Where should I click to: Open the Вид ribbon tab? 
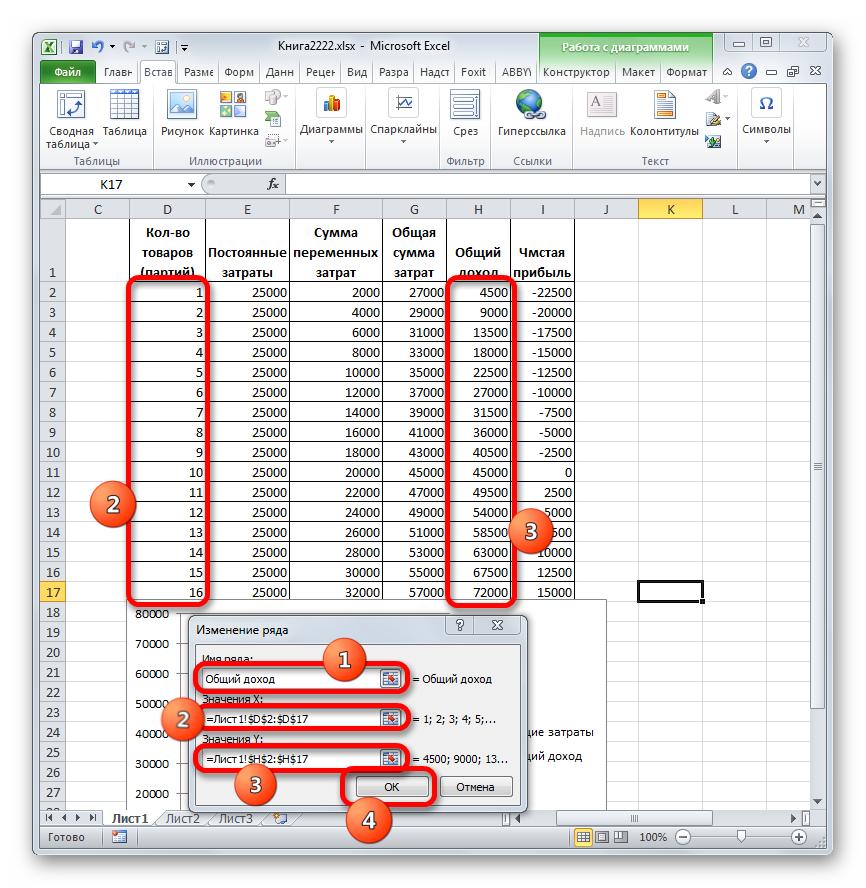357,72
